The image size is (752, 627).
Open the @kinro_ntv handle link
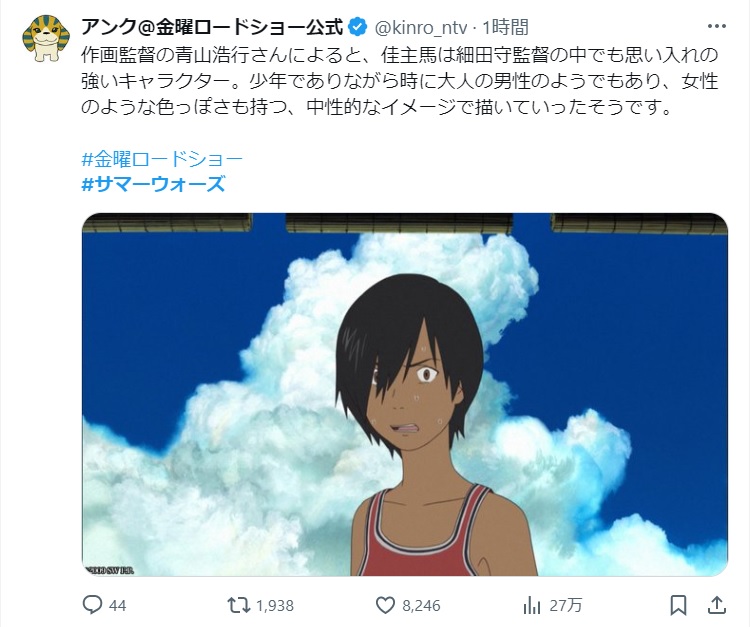[420, 28]
